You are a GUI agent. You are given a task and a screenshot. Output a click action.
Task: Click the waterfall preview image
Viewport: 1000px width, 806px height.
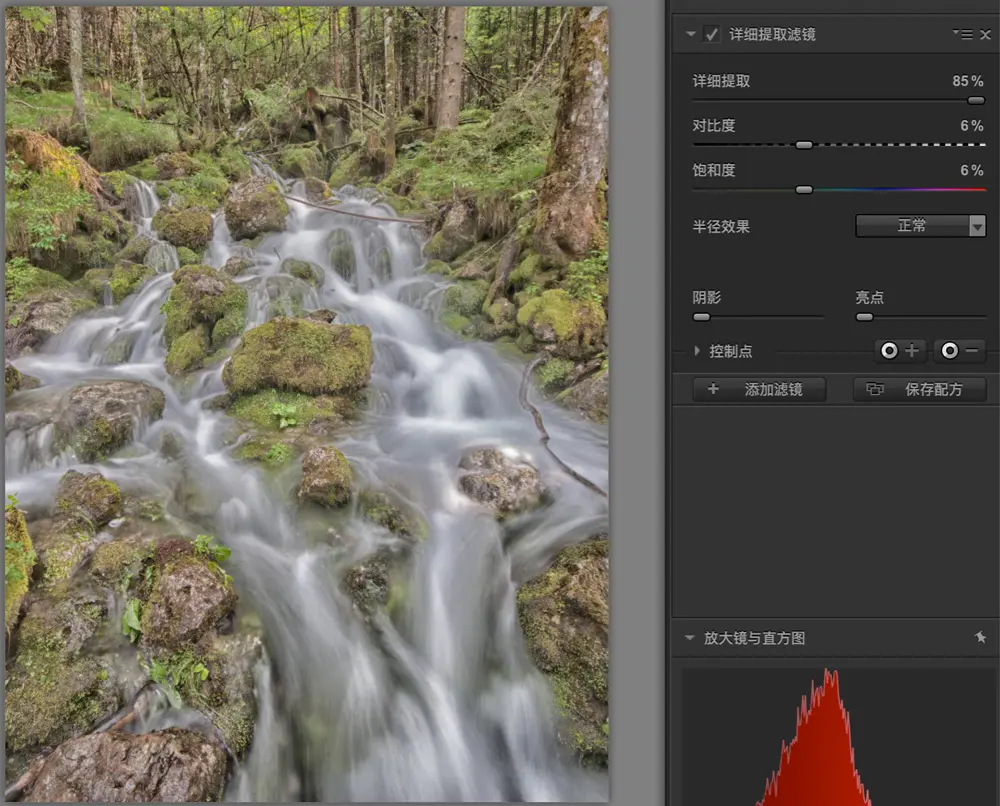click(307, 404)
